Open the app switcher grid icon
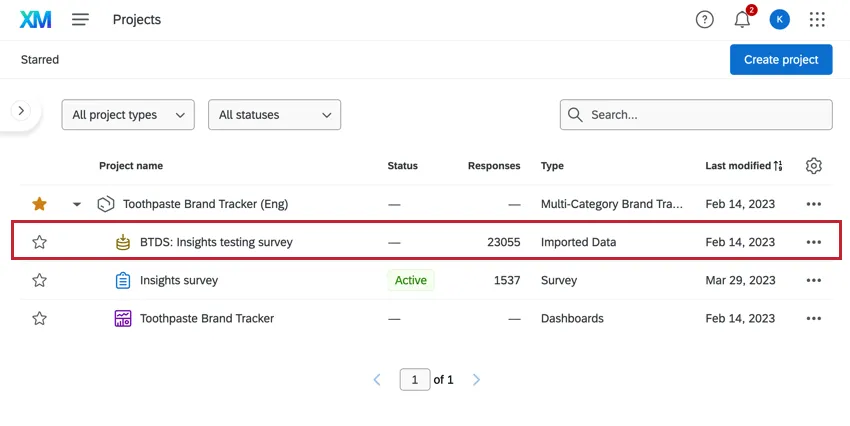Viewport: 850px width, 426px height. coord(817,20)
